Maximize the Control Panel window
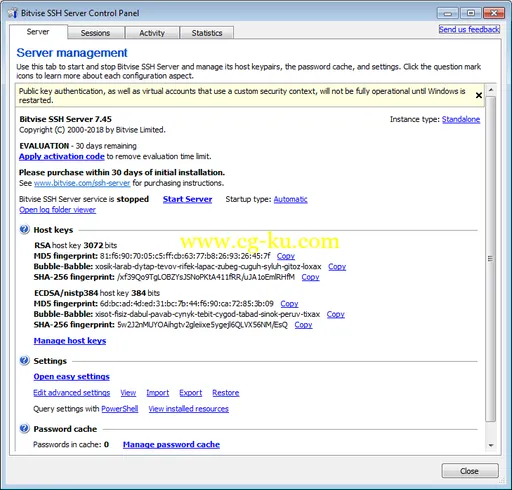Screen dimensions: 512x490 click(471, 13)
